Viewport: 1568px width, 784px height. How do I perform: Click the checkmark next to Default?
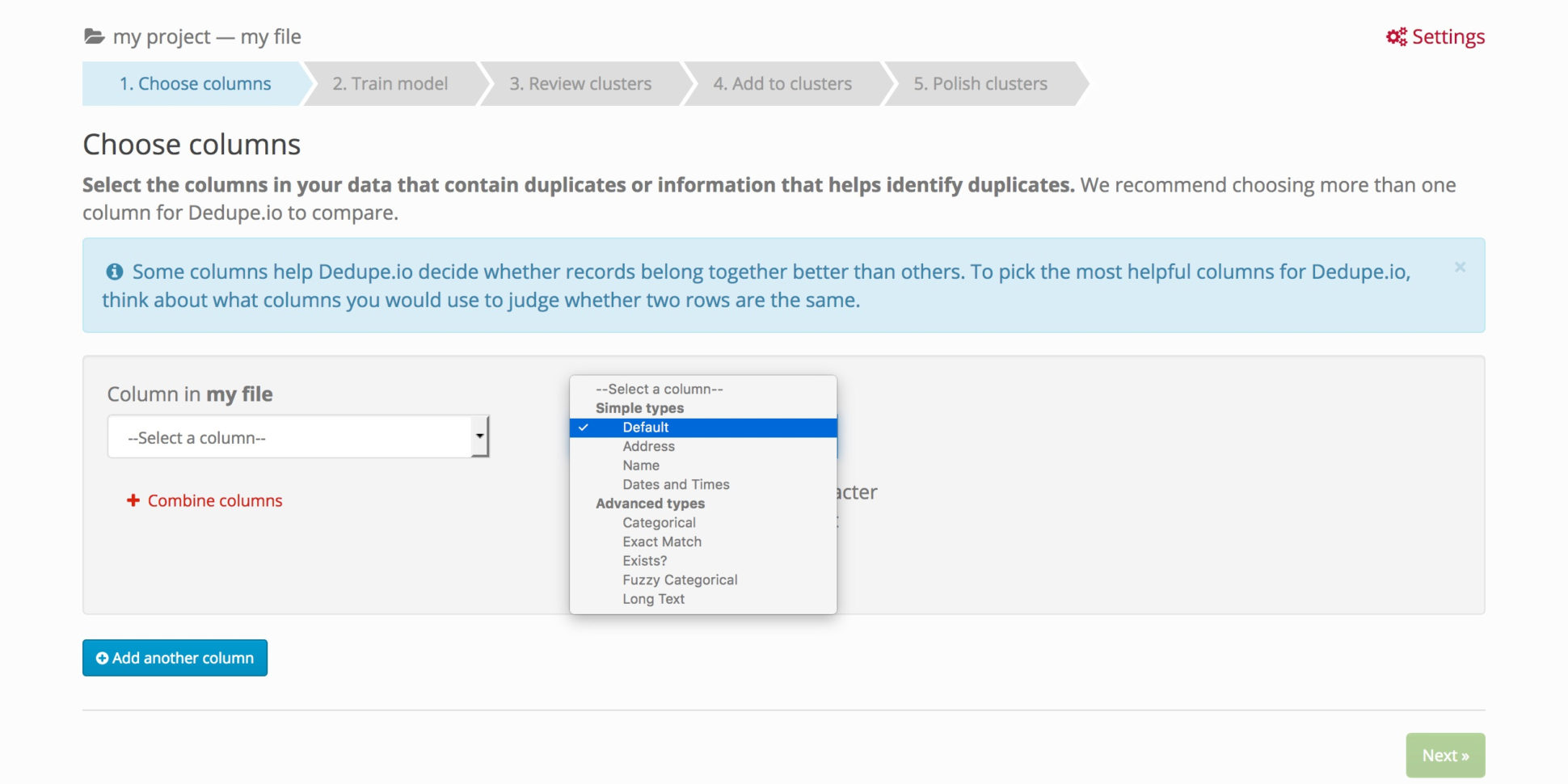582,427
